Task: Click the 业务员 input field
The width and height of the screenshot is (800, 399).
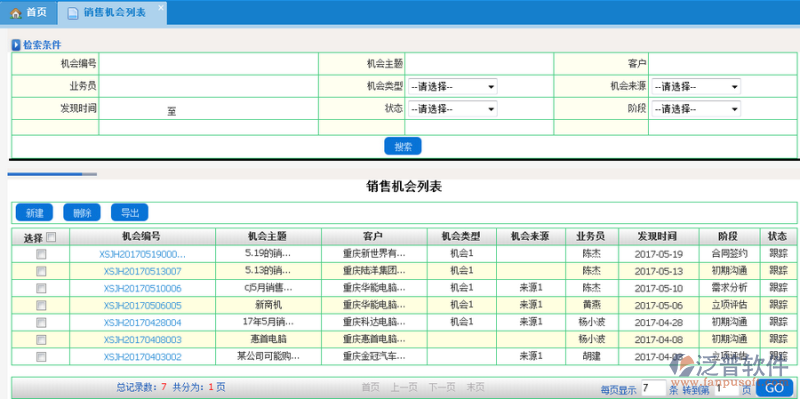Action: (x=209, y=86)
